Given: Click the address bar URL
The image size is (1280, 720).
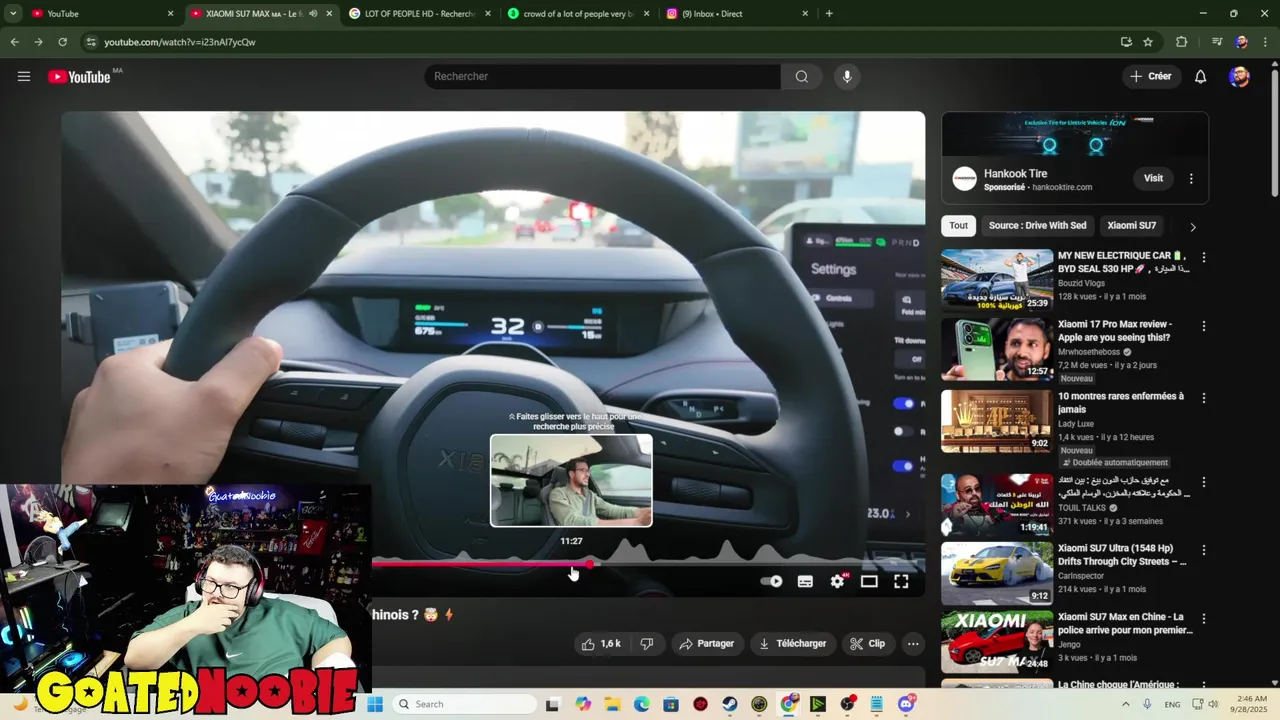Looking at the screenshot, I should (x=179, y=42).
